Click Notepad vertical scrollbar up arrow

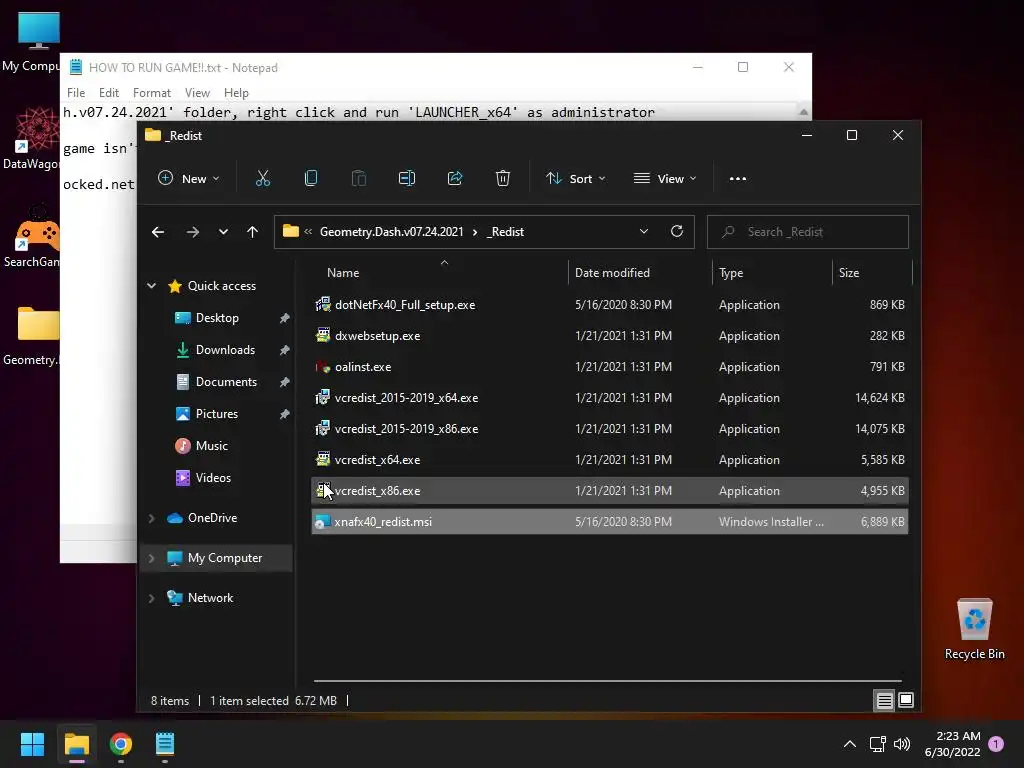pos(803,112)
